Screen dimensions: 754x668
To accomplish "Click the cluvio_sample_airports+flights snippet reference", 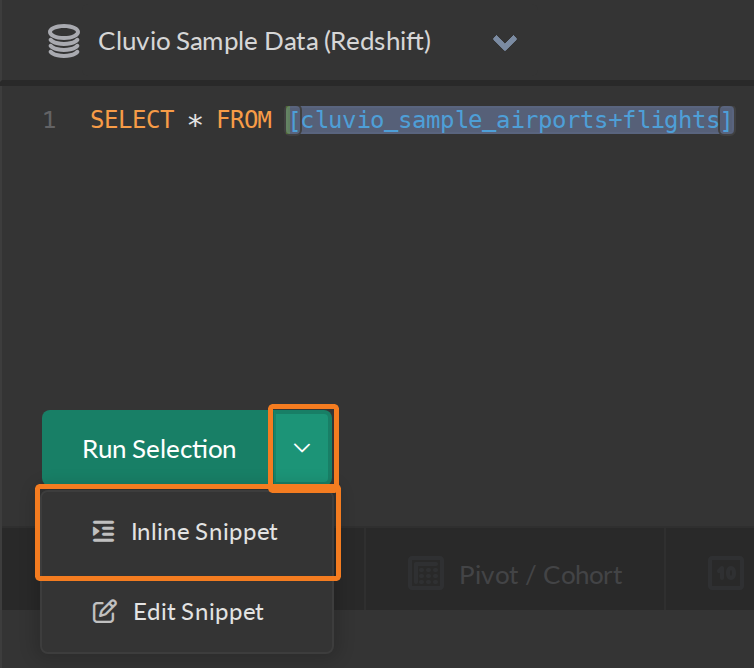I will point(510,120).
